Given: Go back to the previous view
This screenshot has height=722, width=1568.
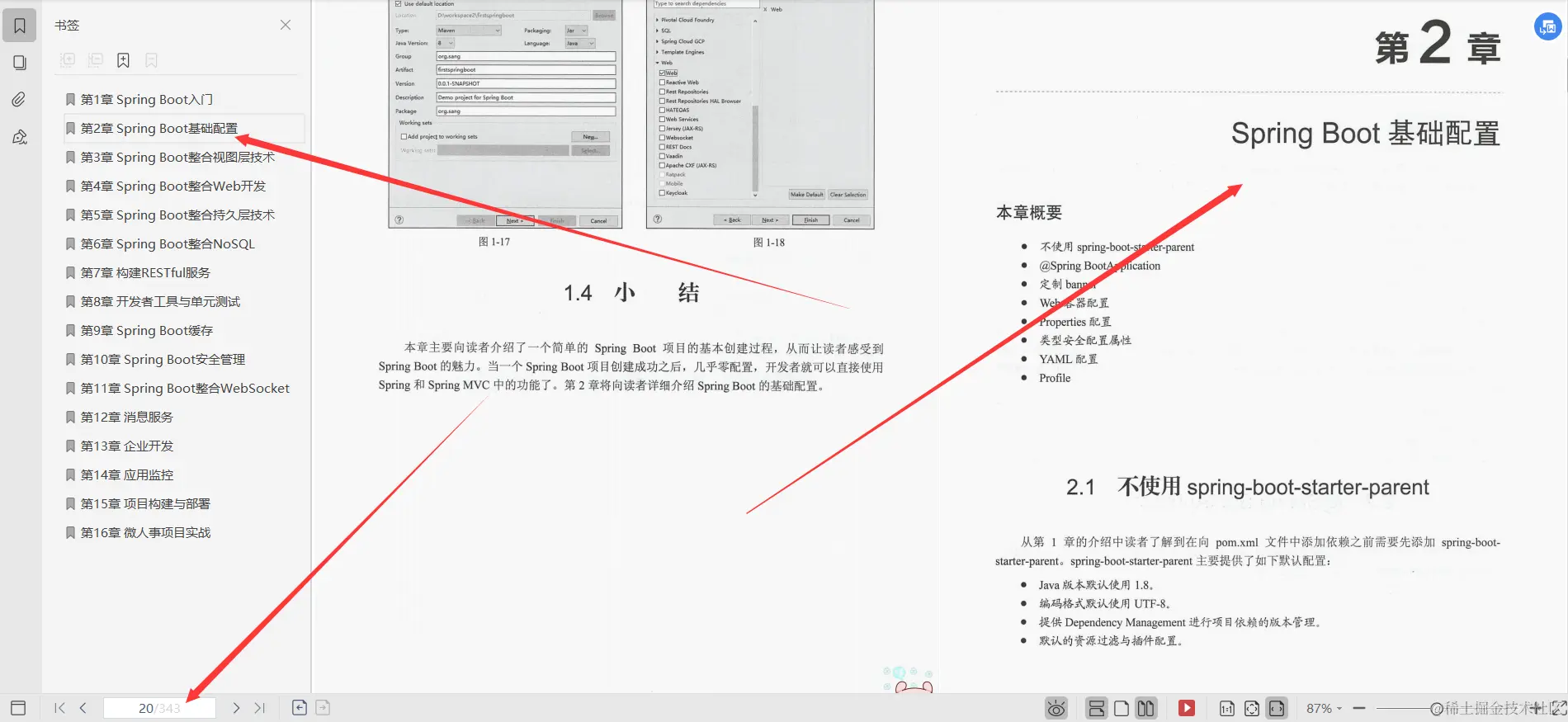Looking at the screenshot, I should (x=300, y=707).
